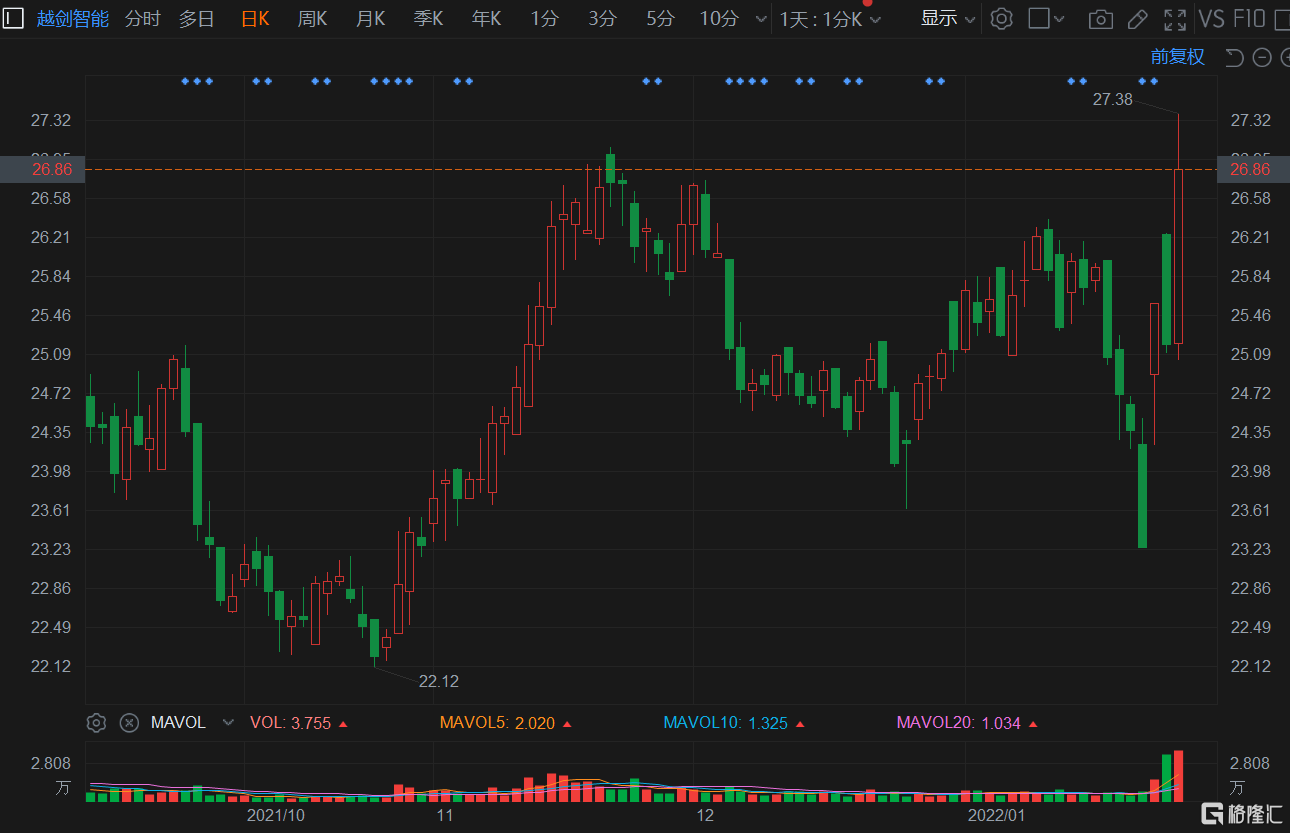The image size is (1290, 833).
Task: Switch to 多日 multi-day view
Action: [x=196, y=18]
